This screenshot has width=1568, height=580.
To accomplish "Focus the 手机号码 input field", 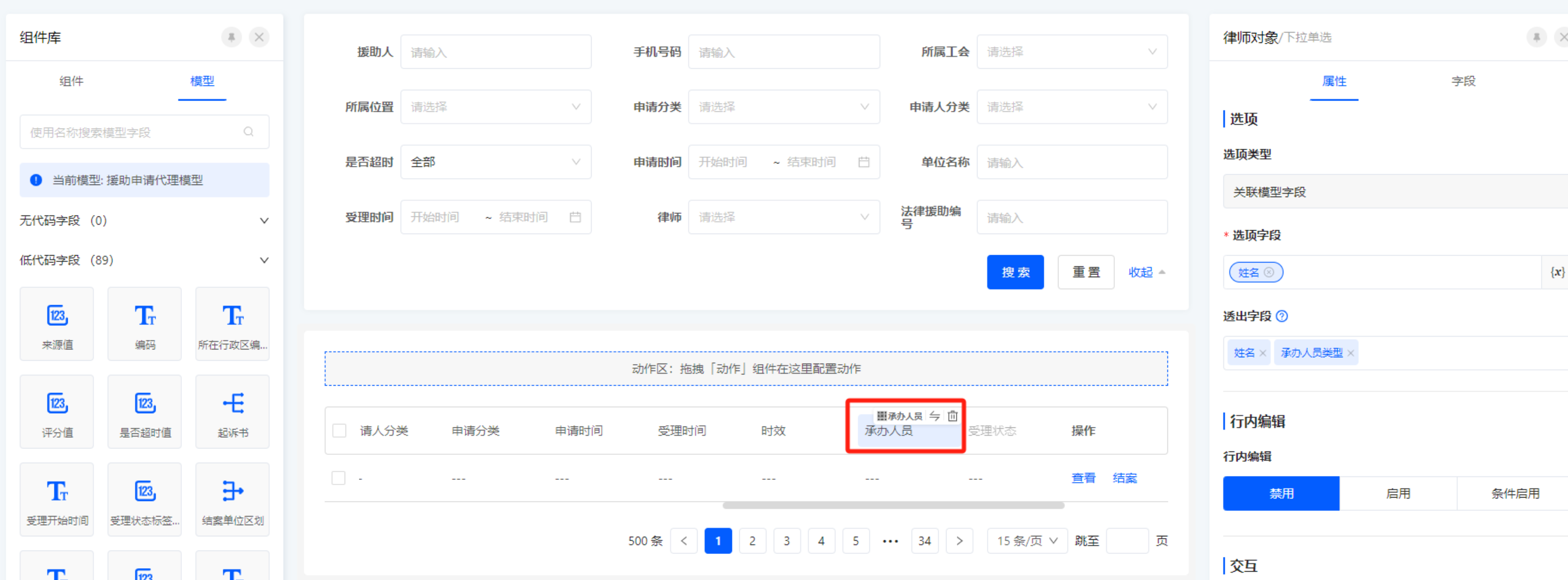I will pos(784,52).
